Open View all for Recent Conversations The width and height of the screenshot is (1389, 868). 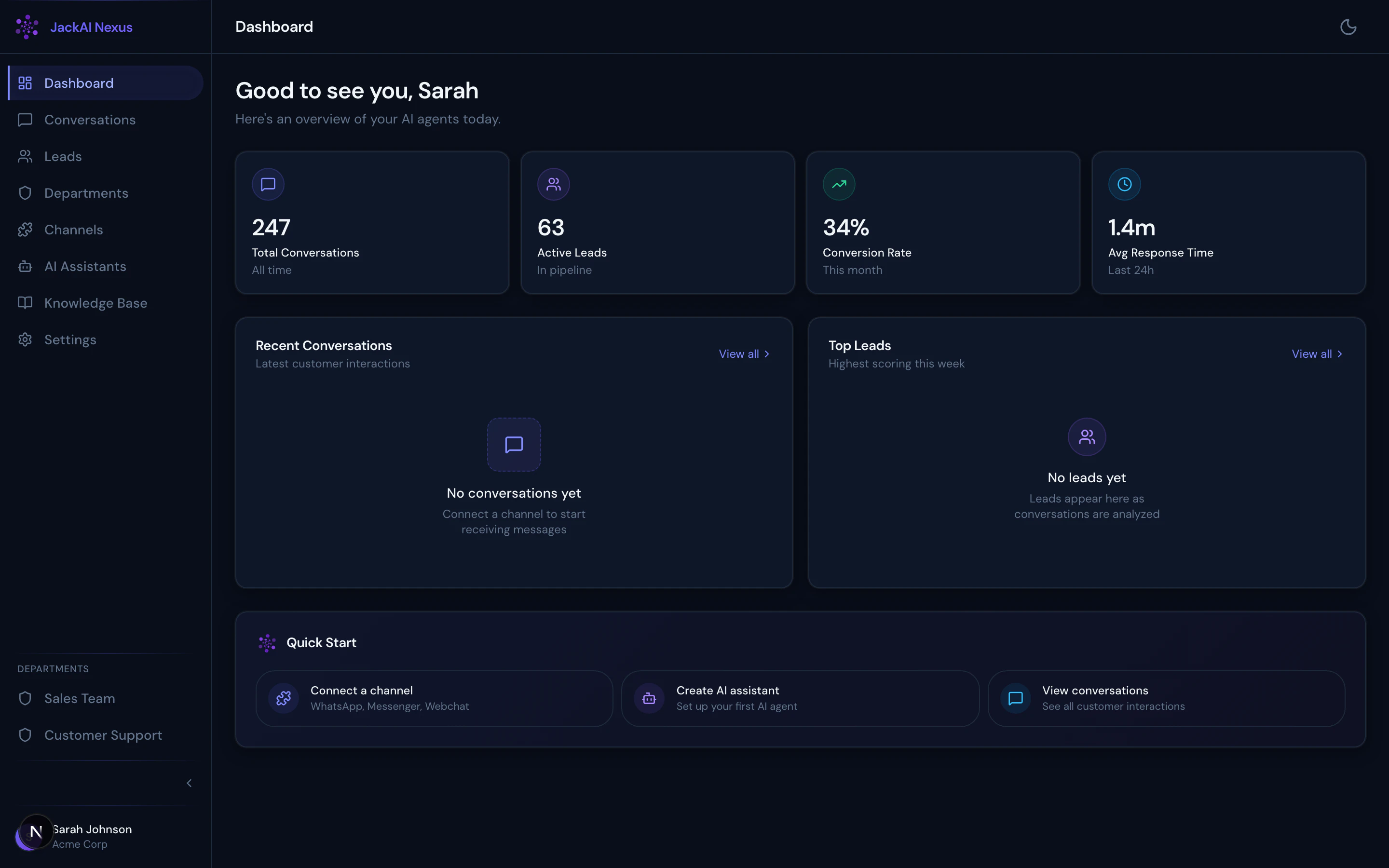click(x=744, y=354)
